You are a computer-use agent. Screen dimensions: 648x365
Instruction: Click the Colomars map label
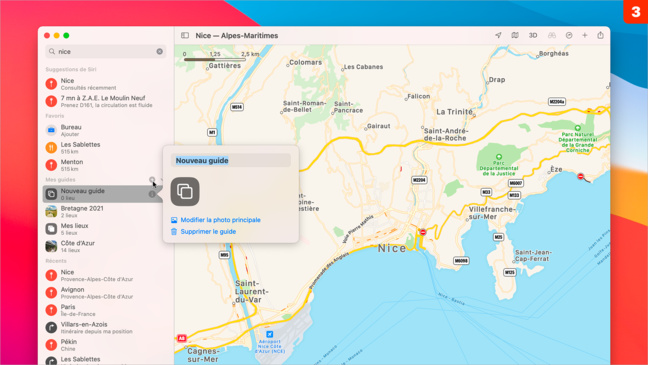coord(305,62)
